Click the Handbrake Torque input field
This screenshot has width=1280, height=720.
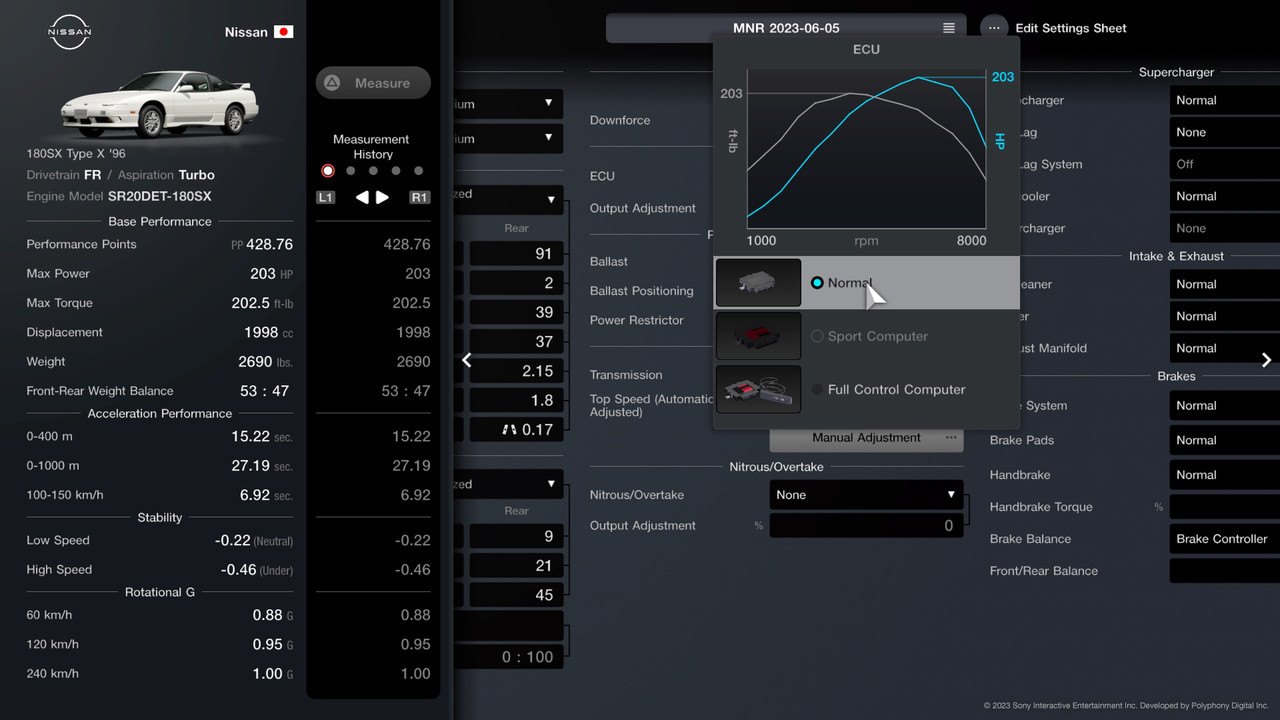(1225, 507)
